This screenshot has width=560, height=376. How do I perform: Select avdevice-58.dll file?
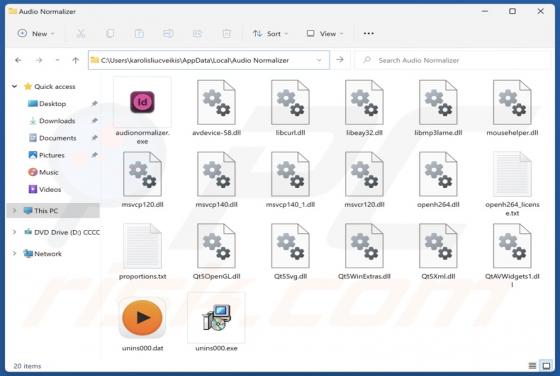pos(216,108)
